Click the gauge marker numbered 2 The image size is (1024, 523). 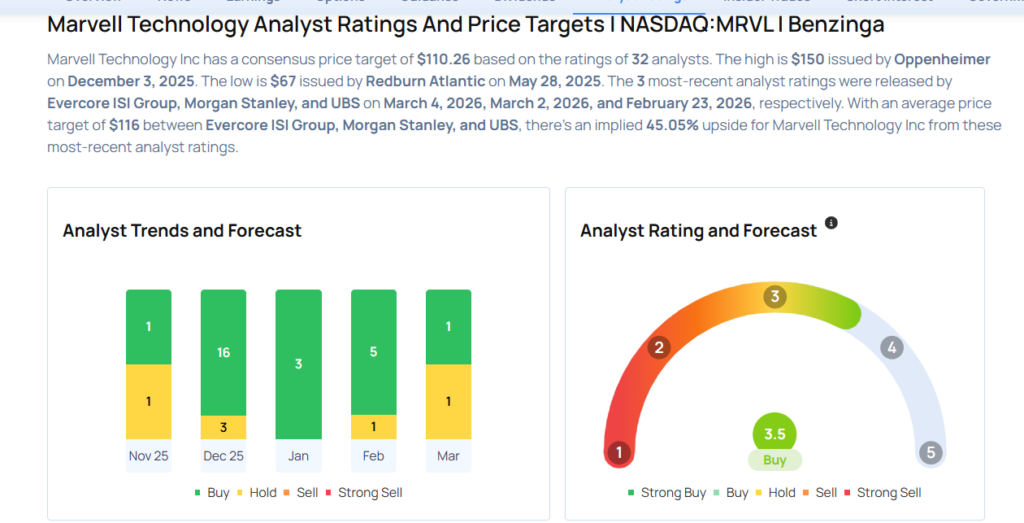pyautogui.click(x=658, y=348)
